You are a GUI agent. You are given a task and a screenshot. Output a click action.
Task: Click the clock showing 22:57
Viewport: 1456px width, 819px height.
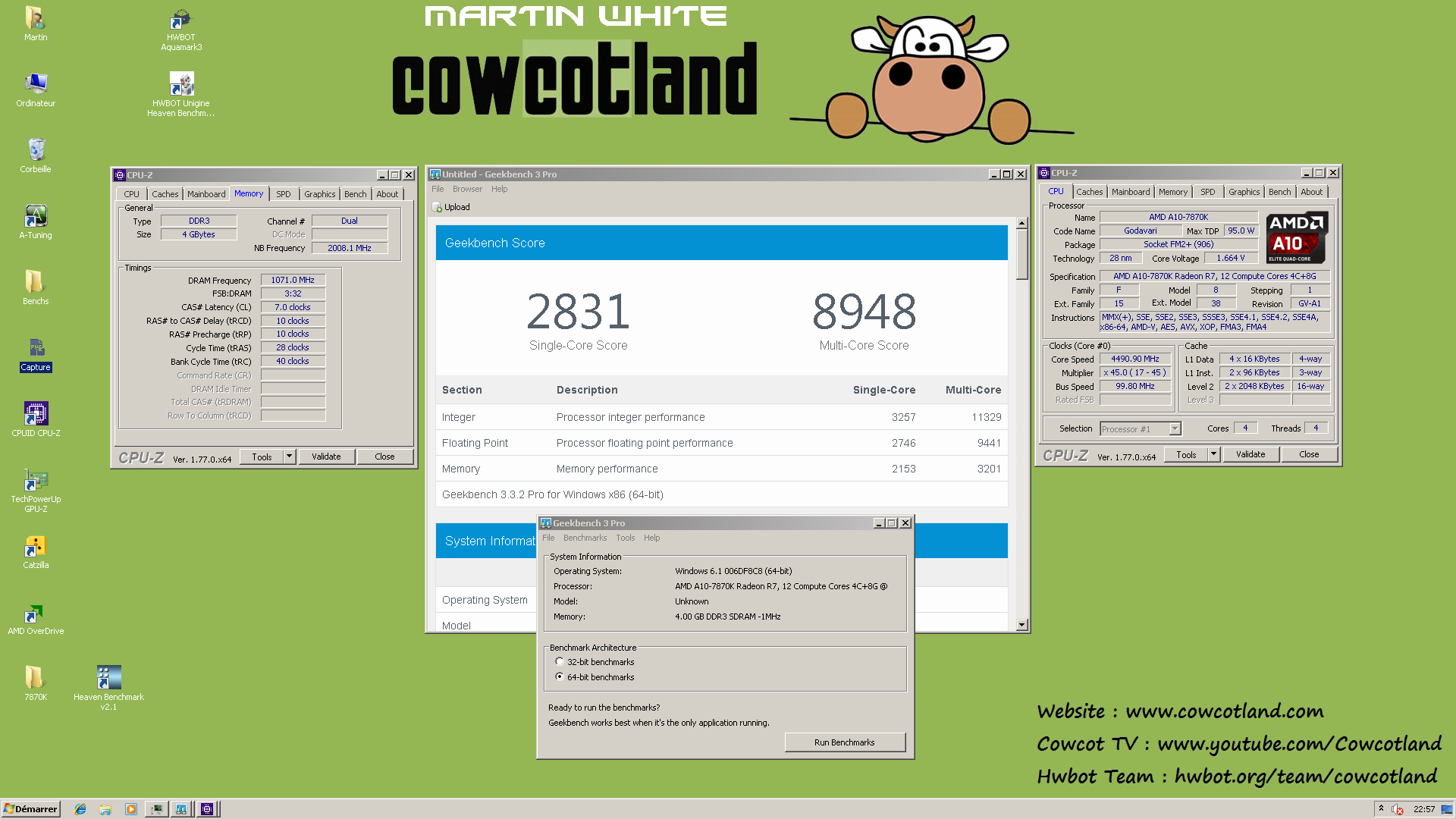(x=1424, y=809)
